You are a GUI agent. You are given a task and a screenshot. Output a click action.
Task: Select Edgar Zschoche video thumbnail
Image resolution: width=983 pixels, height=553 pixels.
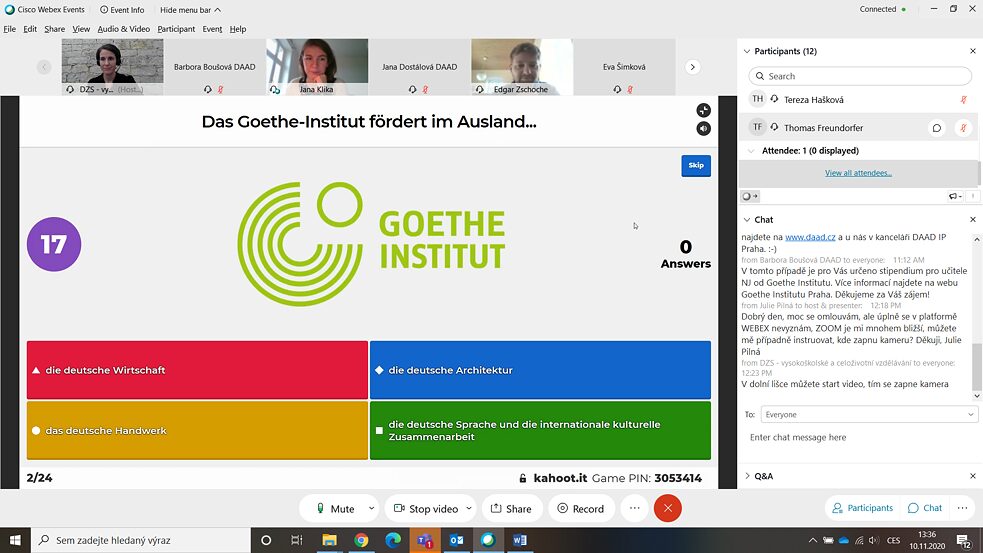522,66
